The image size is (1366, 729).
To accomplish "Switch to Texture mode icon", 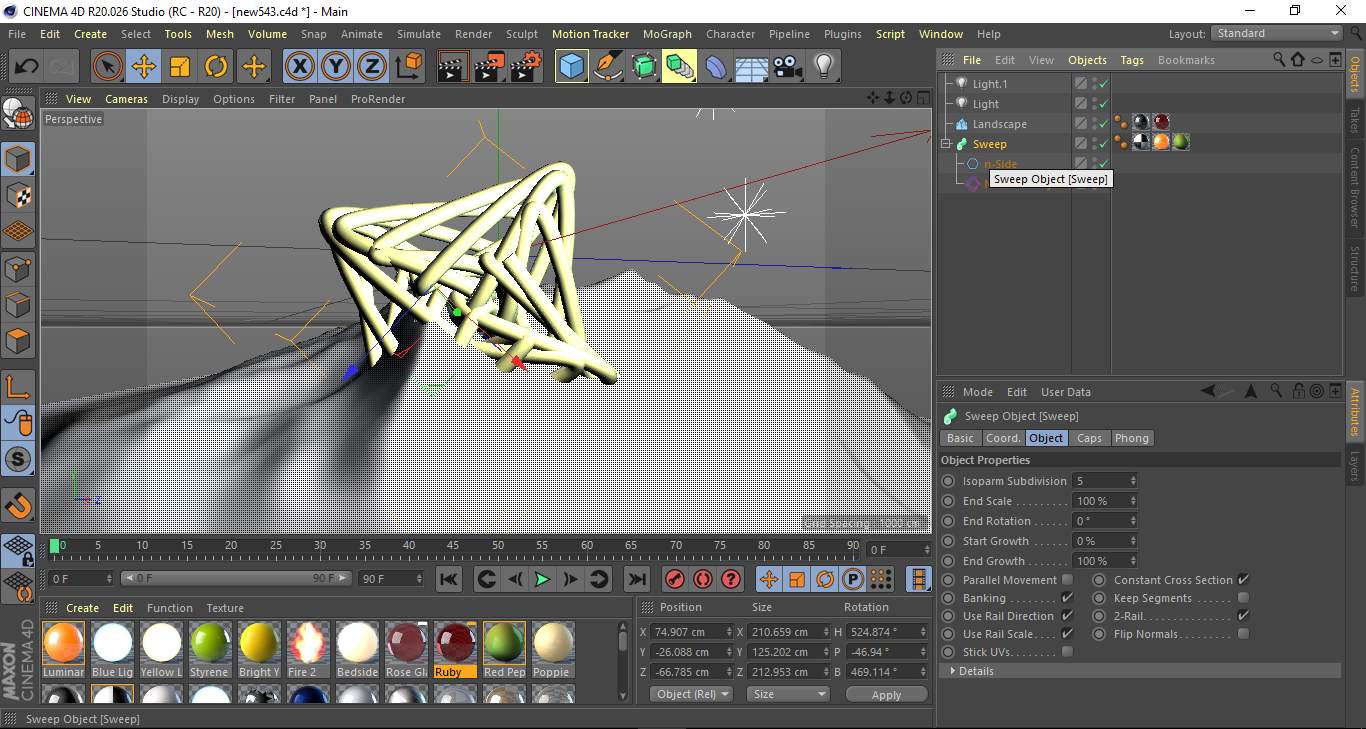I will 18,195.
